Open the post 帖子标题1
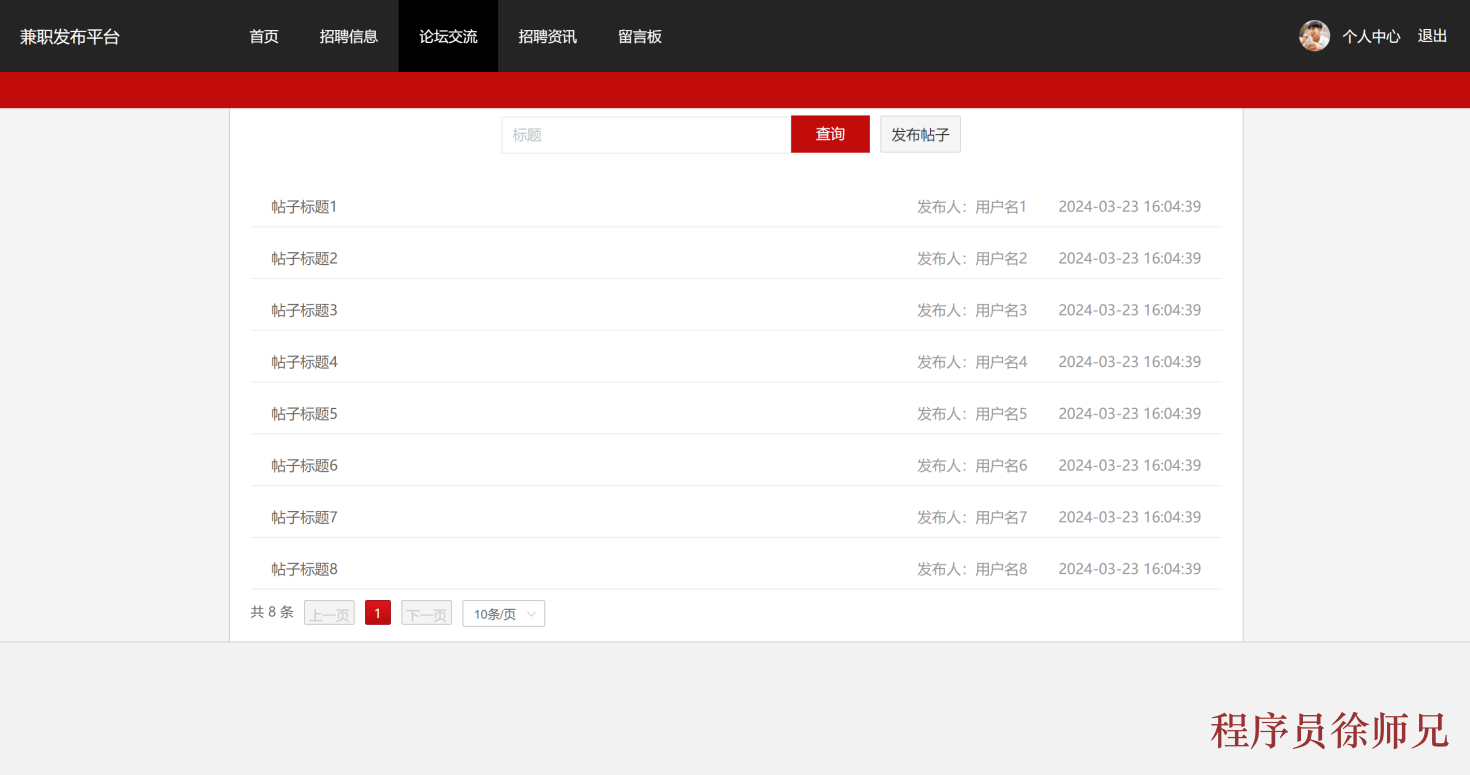 click(304, 207)
